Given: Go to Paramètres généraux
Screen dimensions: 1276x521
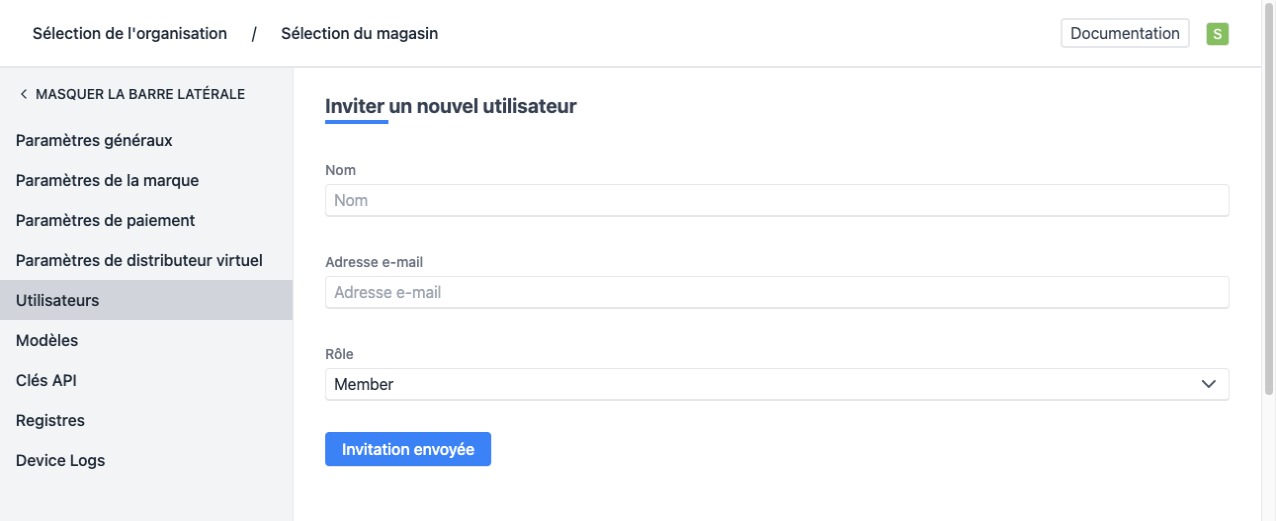Looking at the screenshot, I should (94, 140).
